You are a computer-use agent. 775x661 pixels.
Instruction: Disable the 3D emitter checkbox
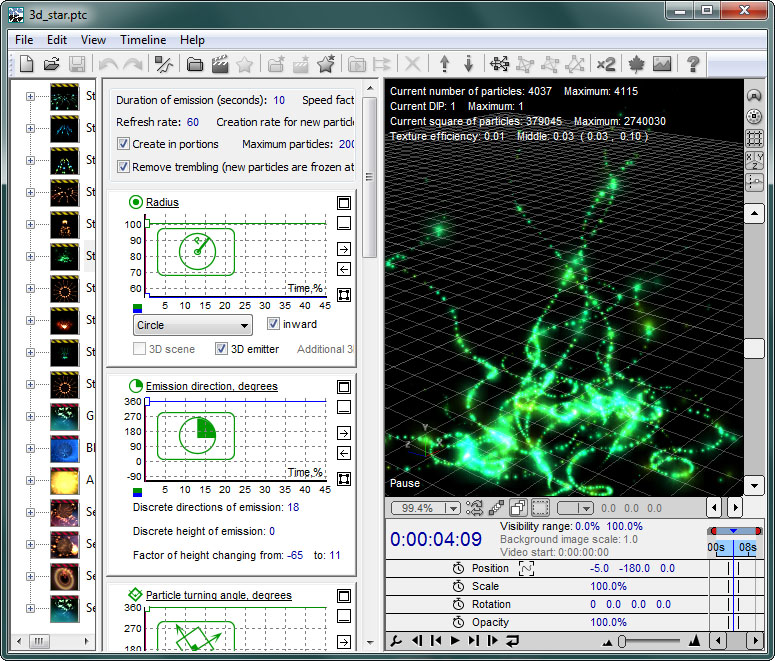(222, 350)
